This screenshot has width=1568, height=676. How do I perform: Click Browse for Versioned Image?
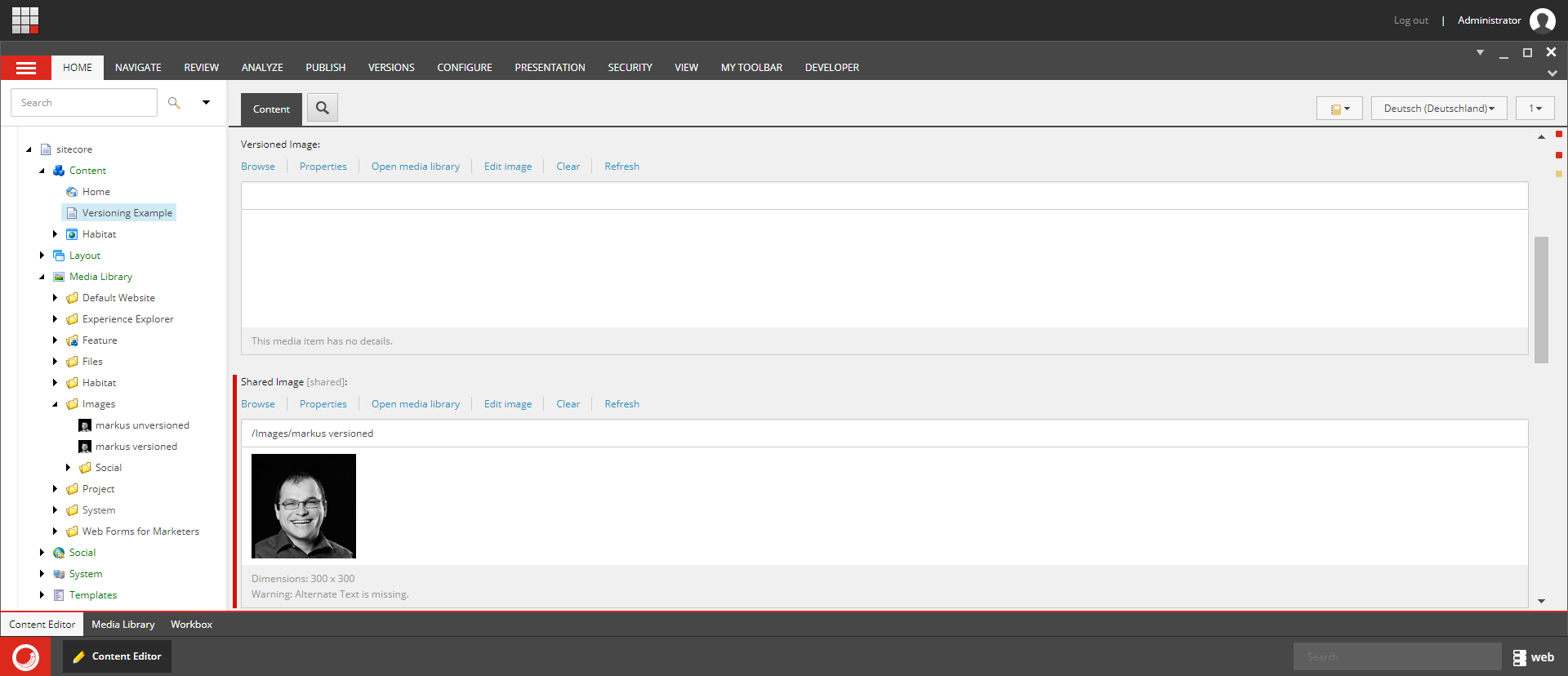pos(258,167)
